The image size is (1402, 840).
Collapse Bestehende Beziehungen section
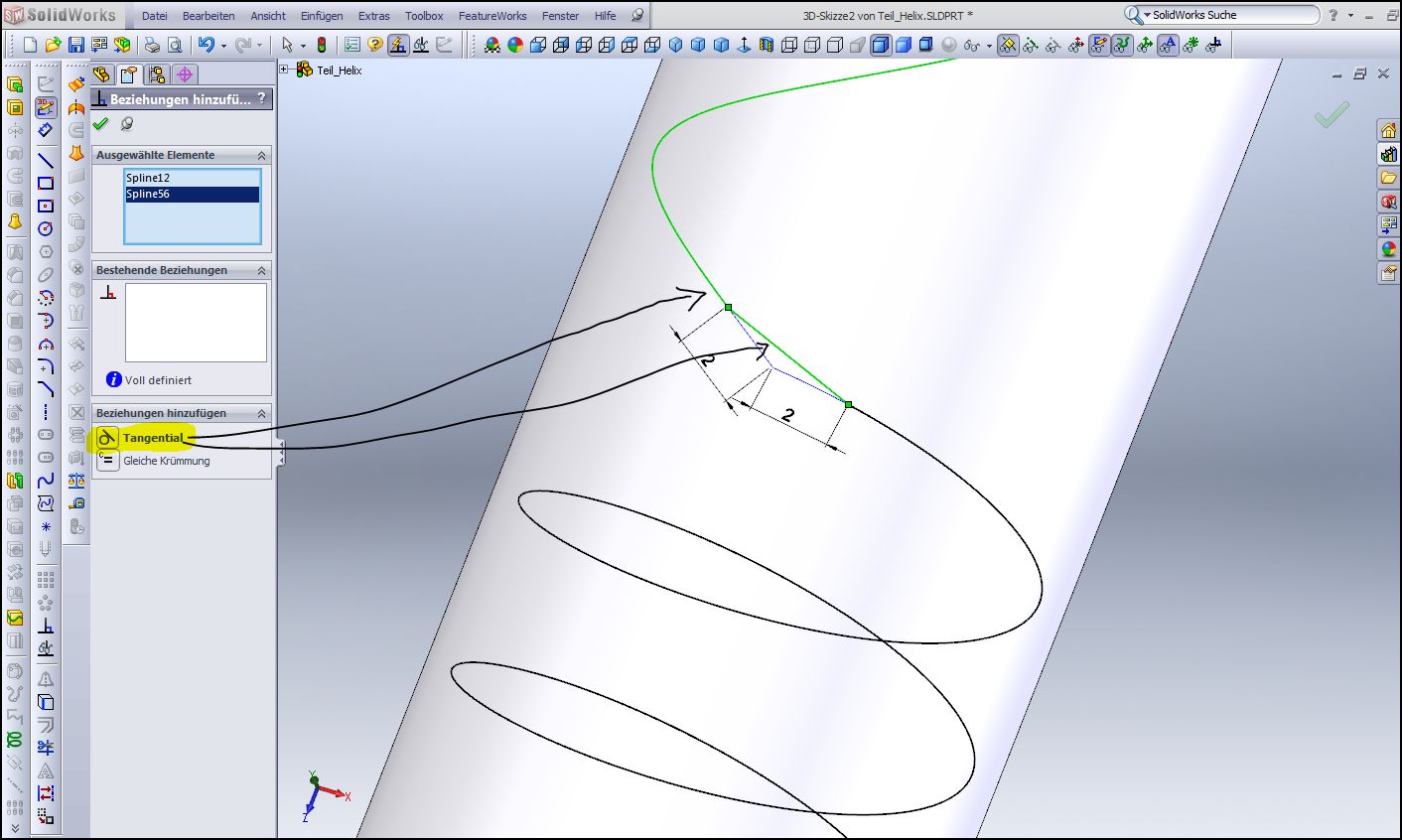click(262, 271)
